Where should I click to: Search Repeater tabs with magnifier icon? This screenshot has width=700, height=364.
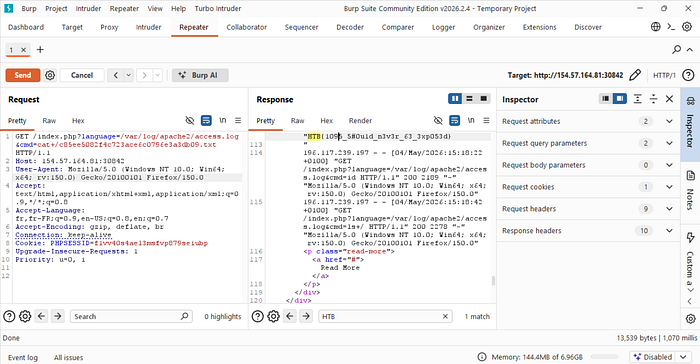coord(677,49)
